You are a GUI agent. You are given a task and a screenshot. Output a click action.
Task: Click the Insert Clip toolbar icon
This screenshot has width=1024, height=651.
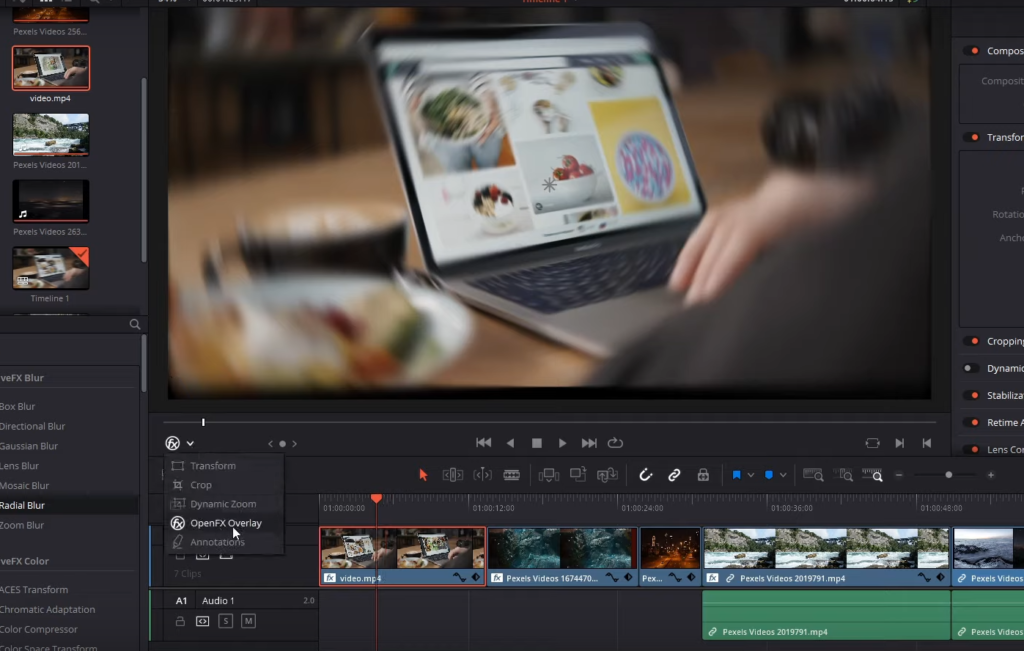(x=549, y=475)
